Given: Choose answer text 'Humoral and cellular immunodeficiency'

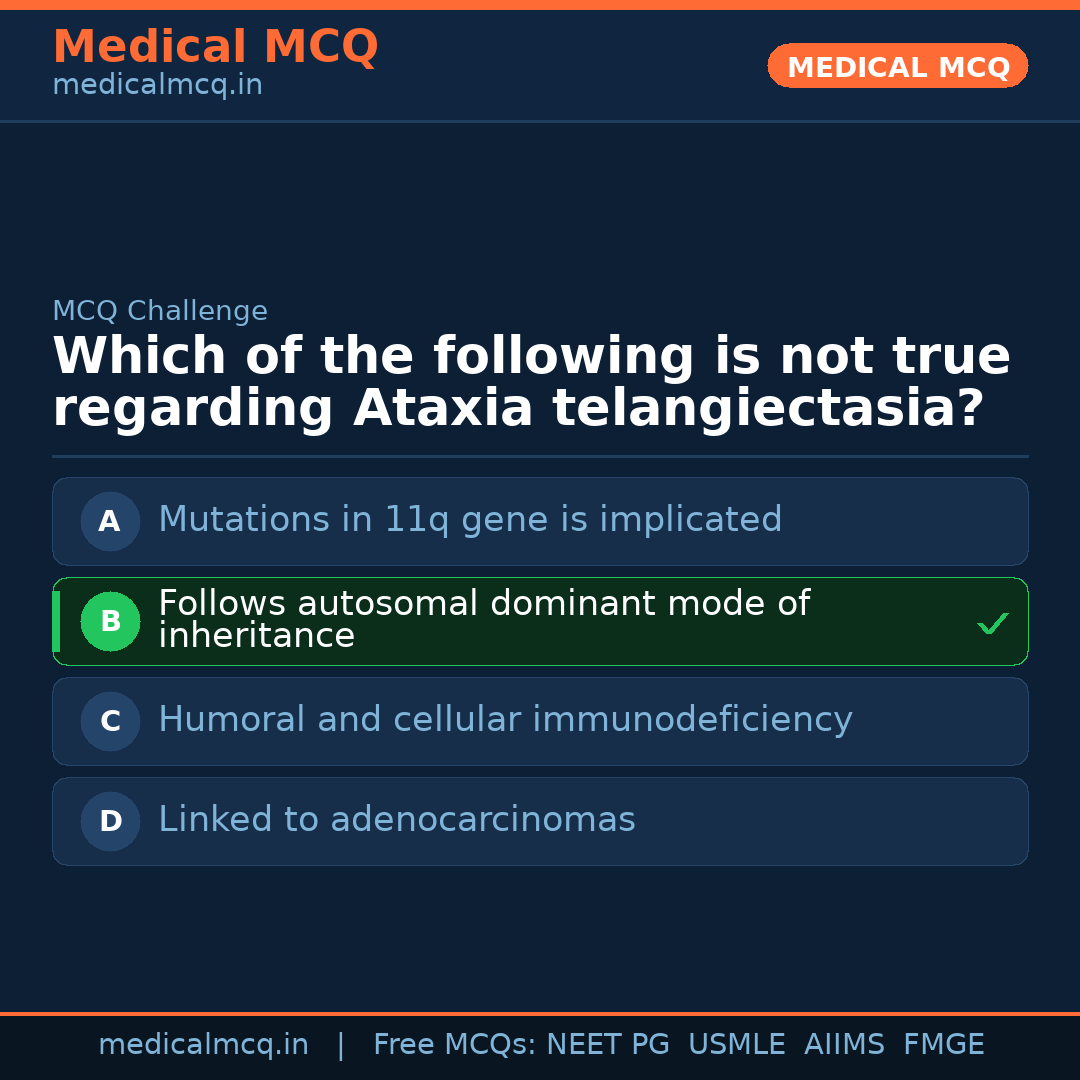Looking at the screenshot, I should (505, 720).
